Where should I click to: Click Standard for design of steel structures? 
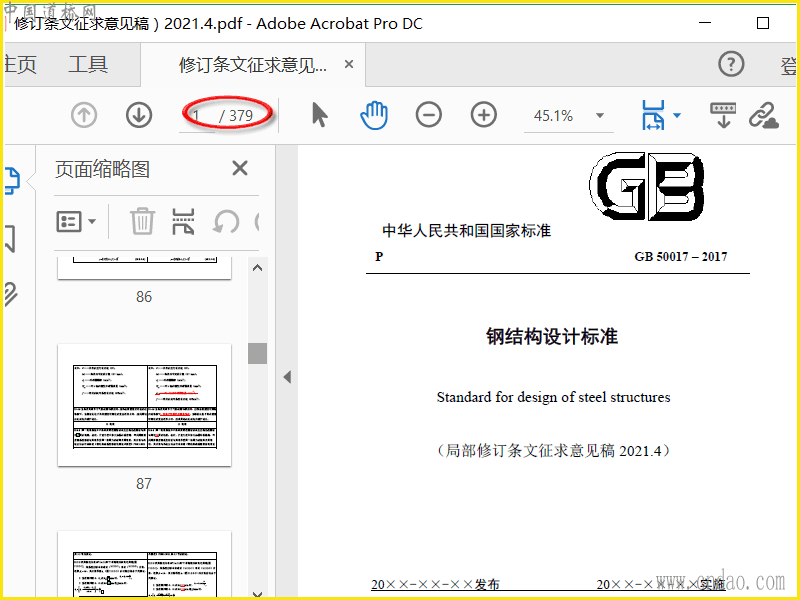(554, 397)
